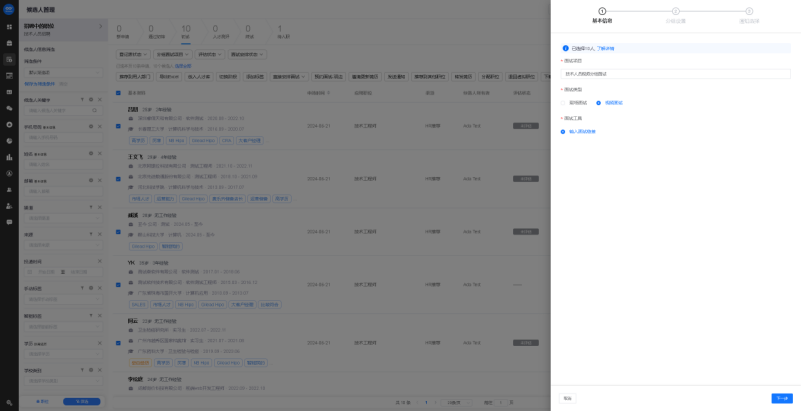The height and width of the screenshot is (411, 802).
Task: Click the sort arrow on application date column
Action: 328,93
